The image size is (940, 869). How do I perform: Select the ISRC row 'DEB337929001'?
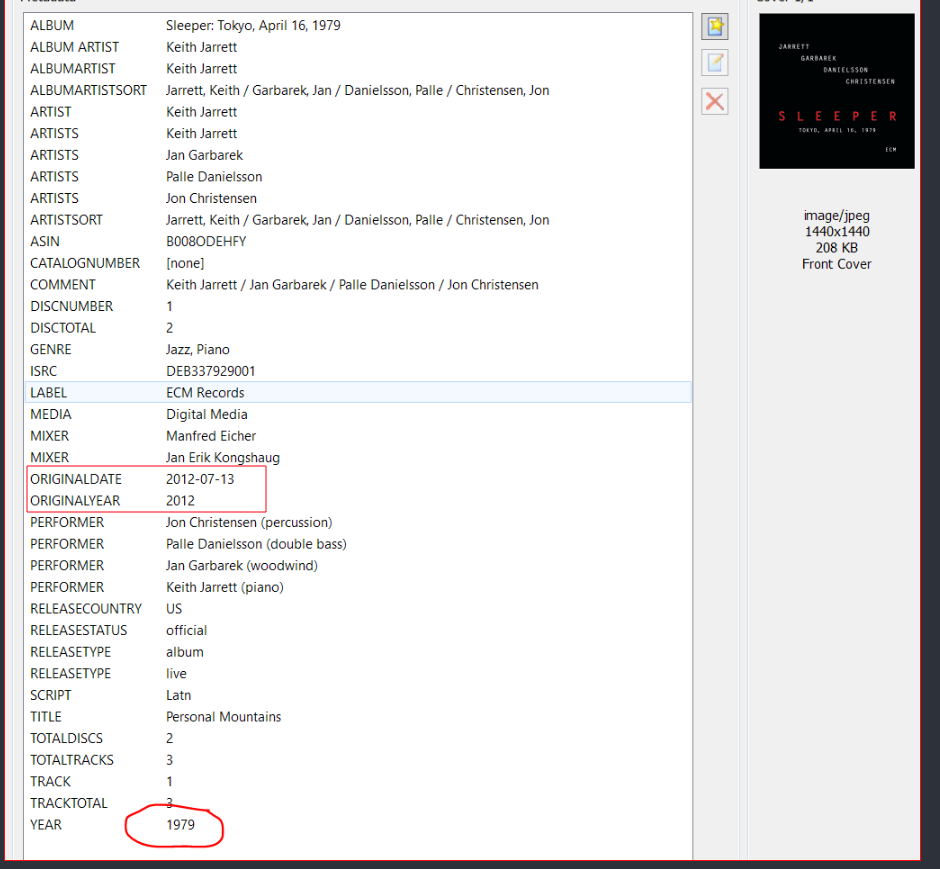point(358,371)
